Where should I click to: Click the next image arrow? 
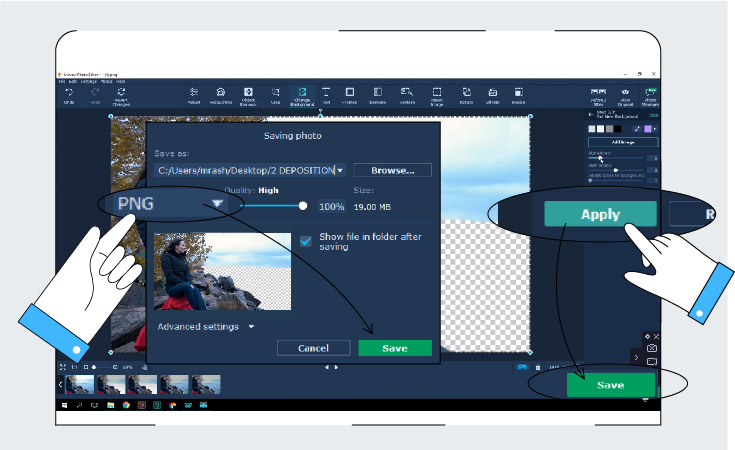[x=336, y=367]
